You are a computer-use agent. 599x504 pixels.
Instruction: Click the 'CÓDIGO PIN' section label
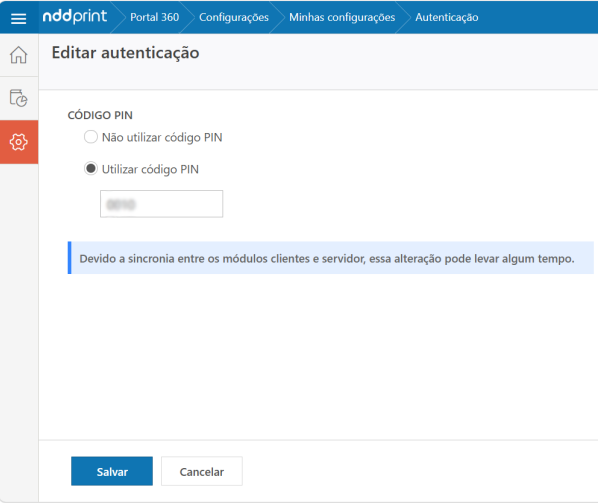[x=100, y=115]
